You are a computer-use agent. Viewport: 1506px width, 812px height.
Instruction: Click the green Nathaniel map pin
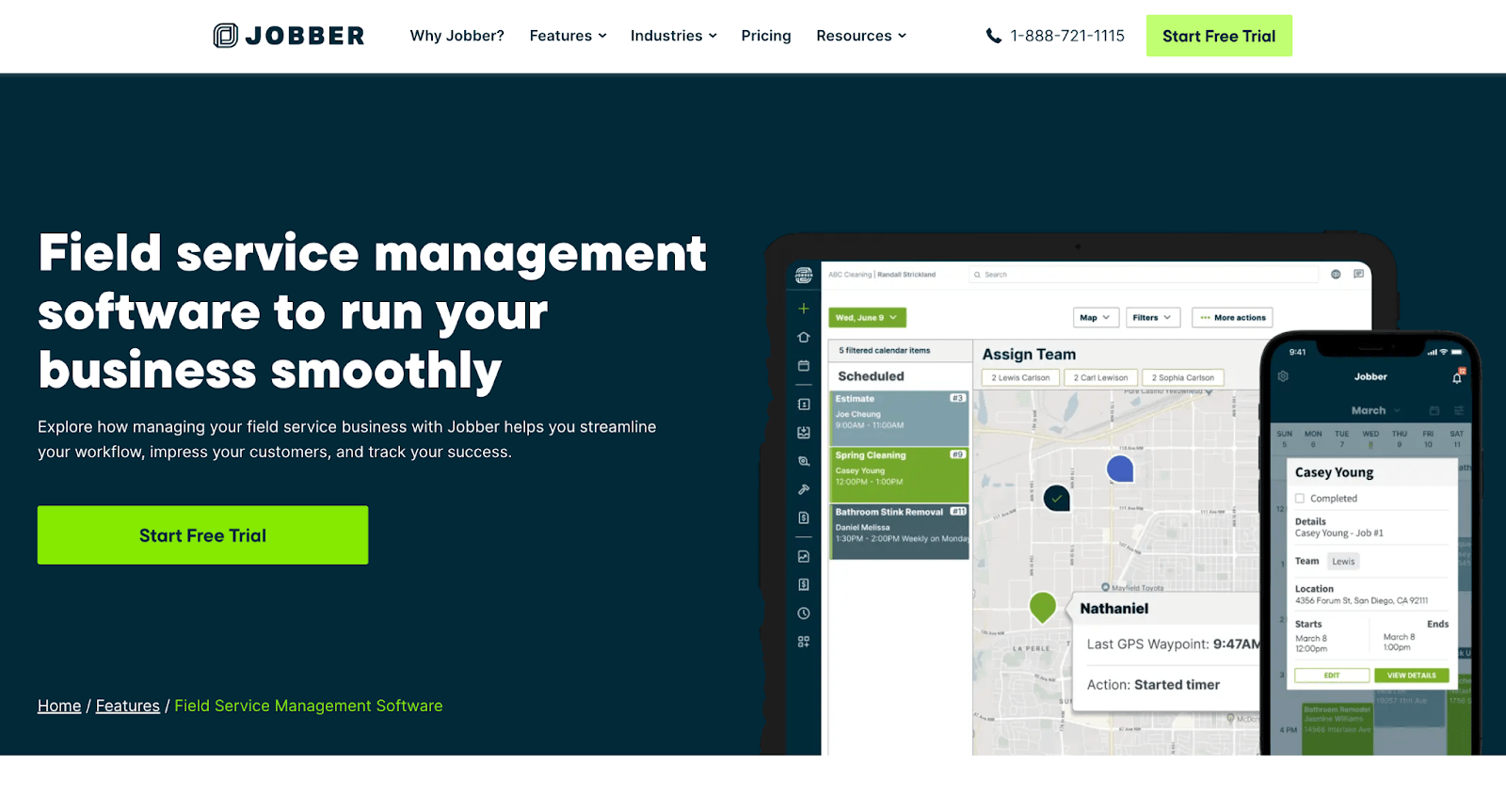(1043, 608)
